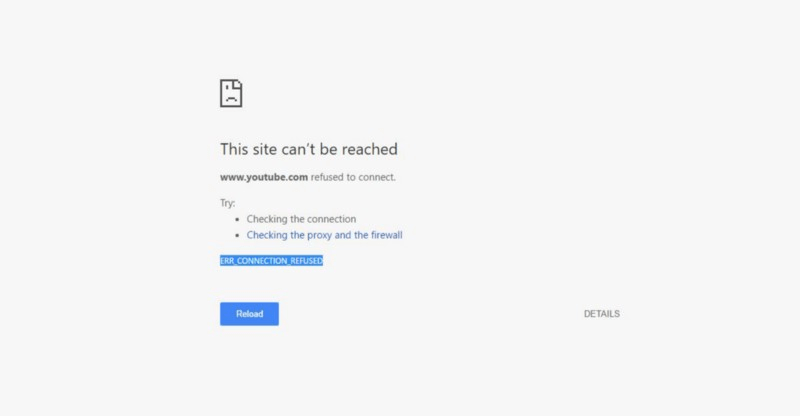Click the word 'proxy' in the blue link
Screen dimensions: 800x416
(x=319, y=235)
